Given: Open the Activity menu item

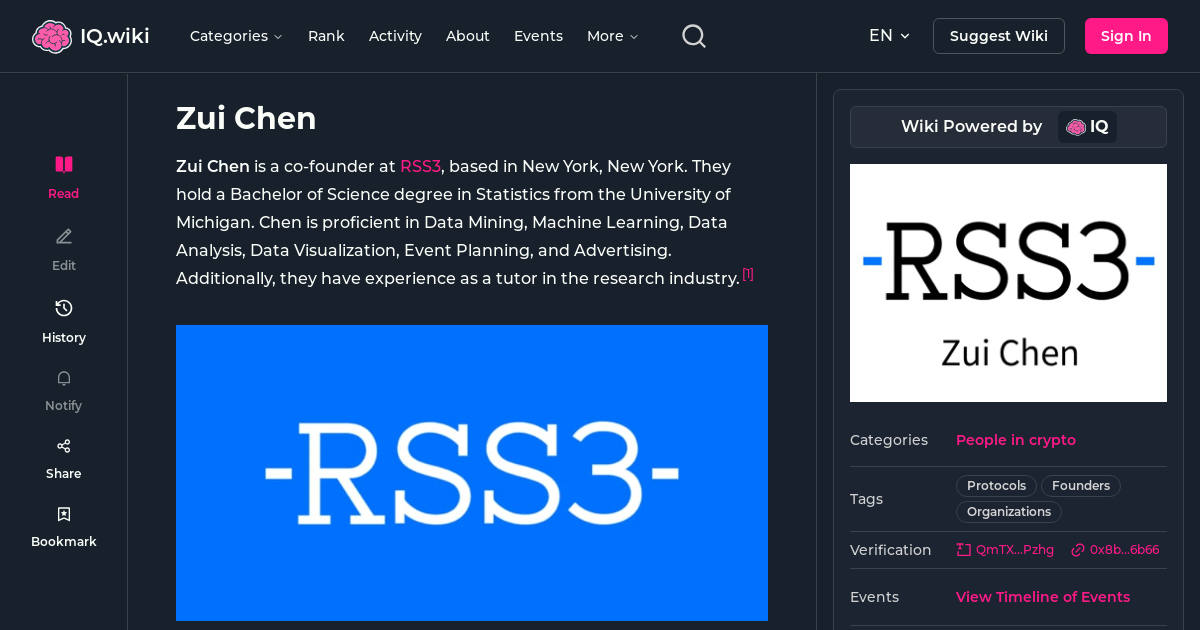Looking at the screenshot, I should 395,36.
